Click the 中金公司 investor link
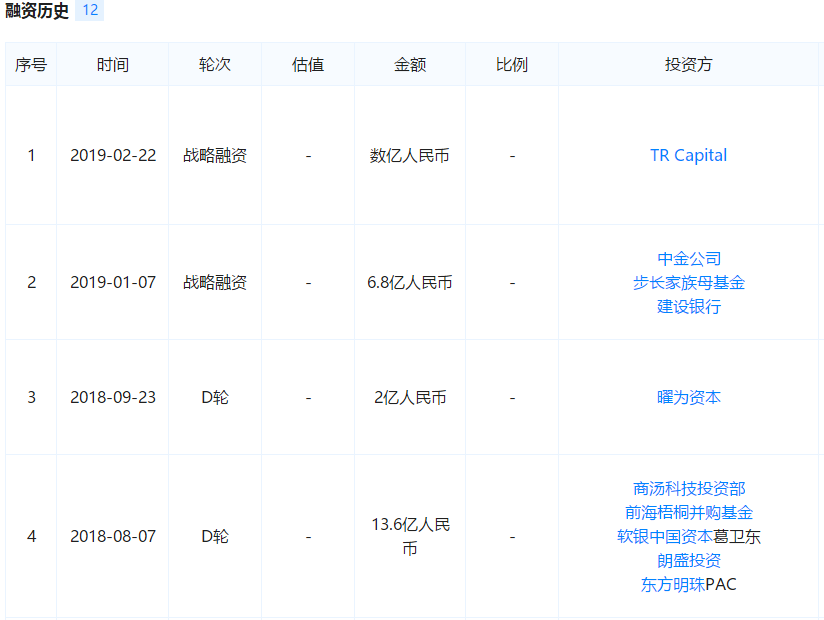 pos(688,259)
